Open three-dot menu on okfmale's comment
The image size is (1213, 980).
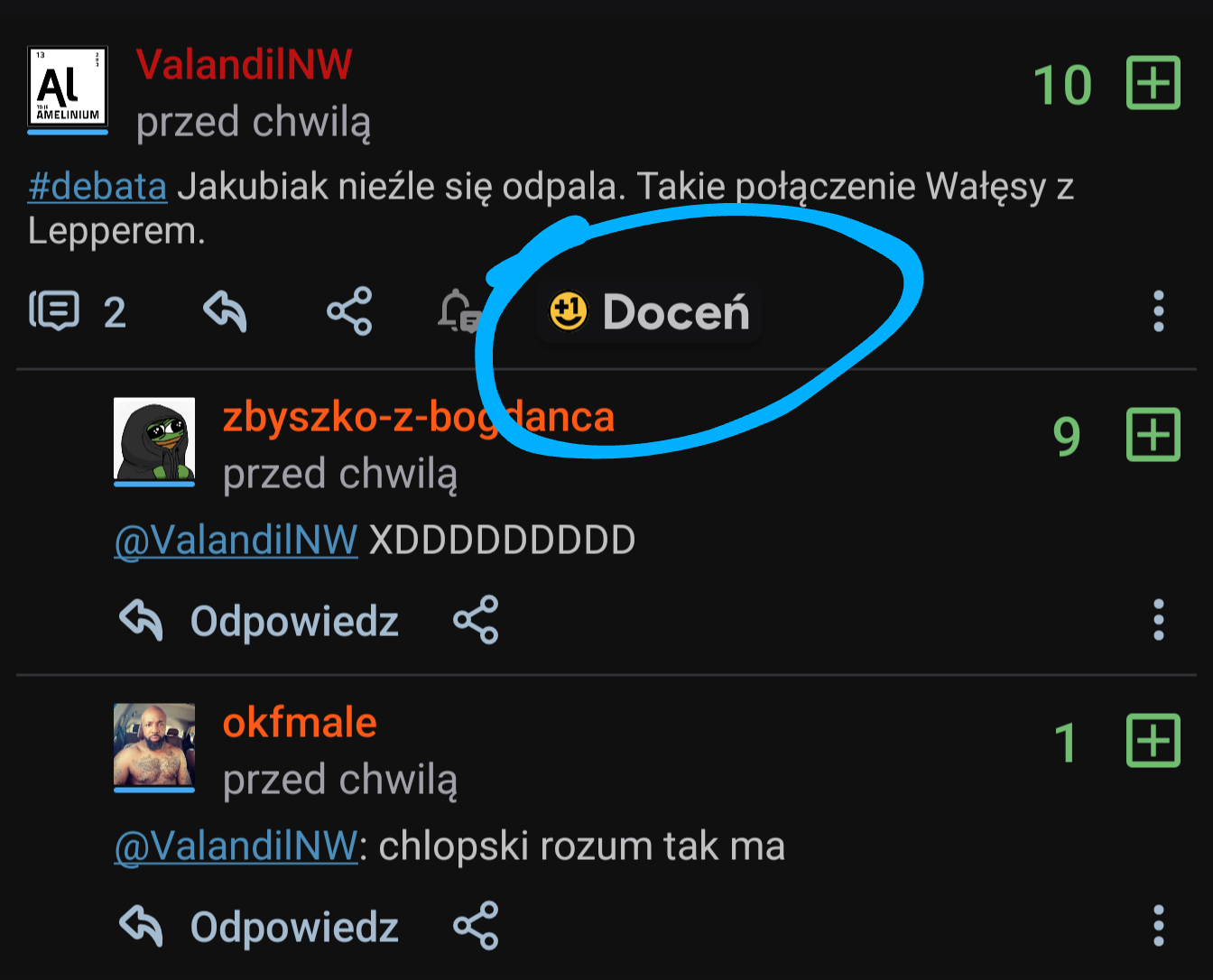(x=1159, y=926)
